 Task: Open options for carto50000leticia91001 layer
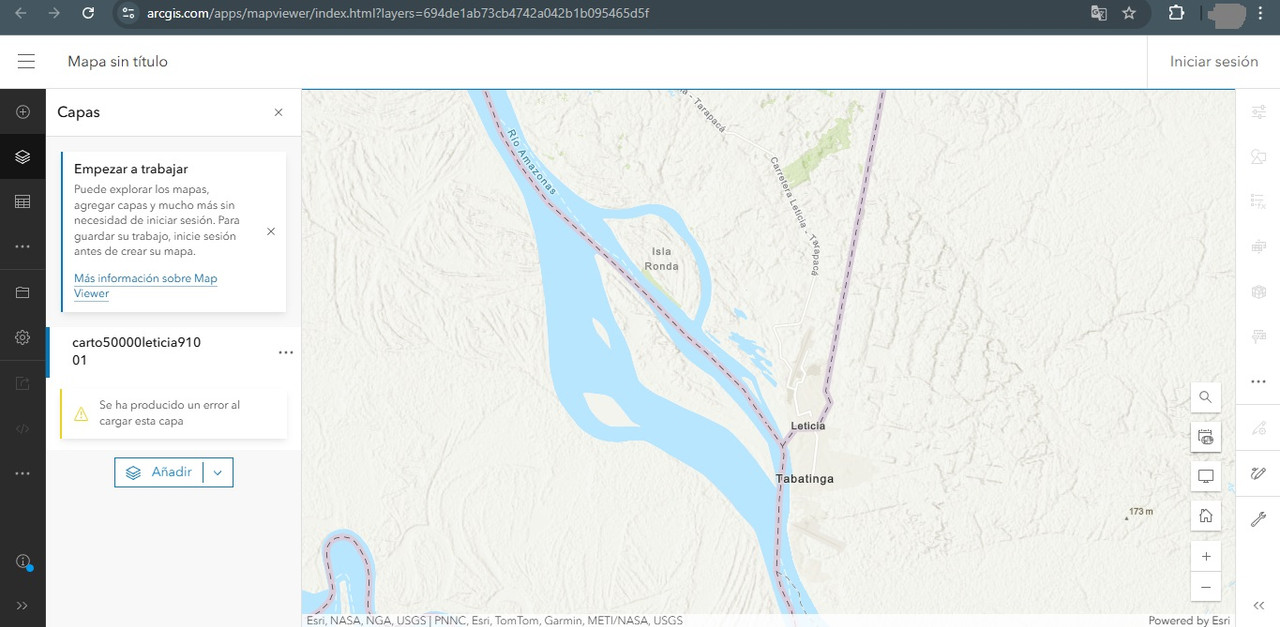click(286, 352)
